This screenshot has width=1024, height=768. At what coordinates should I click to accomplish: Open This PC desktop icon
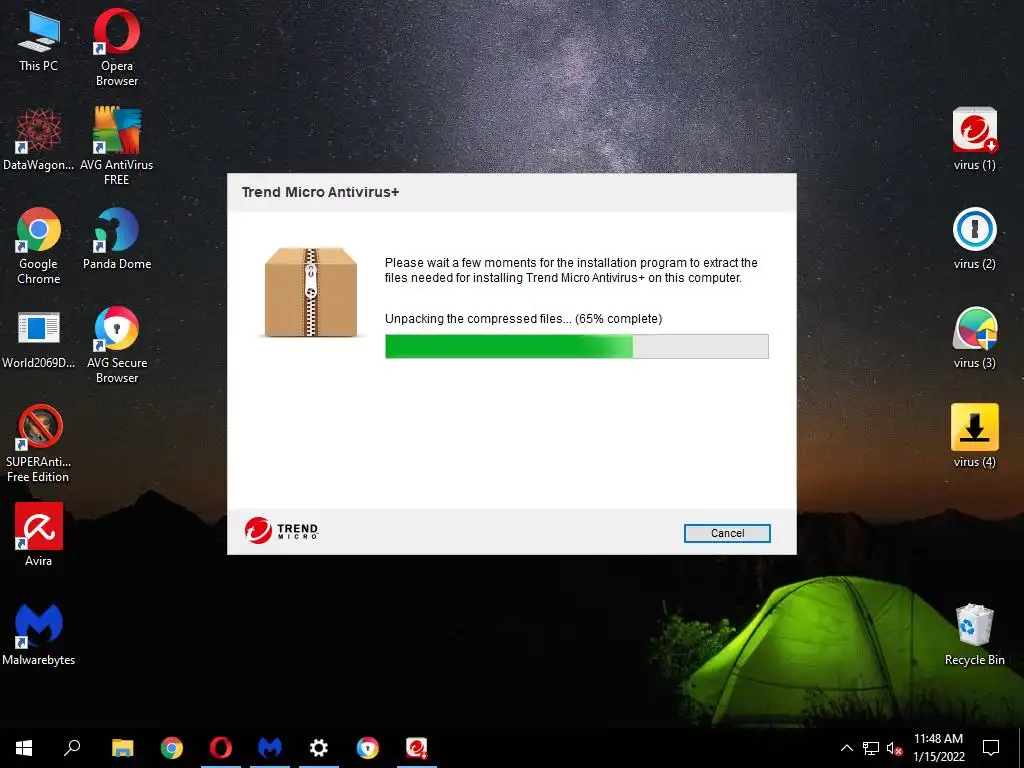pyautogui.click(x=38, y=42)
